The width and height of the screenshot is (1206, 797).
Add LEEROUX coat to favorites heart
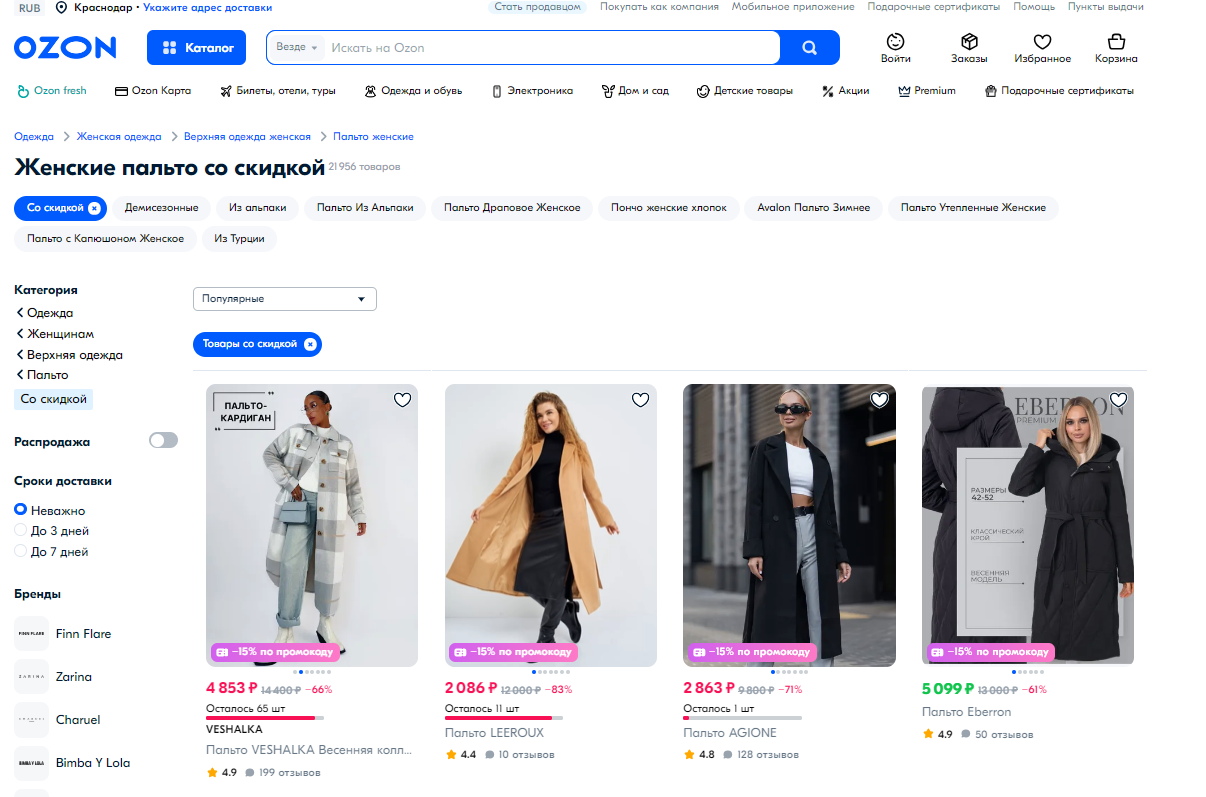click(641, 400)
